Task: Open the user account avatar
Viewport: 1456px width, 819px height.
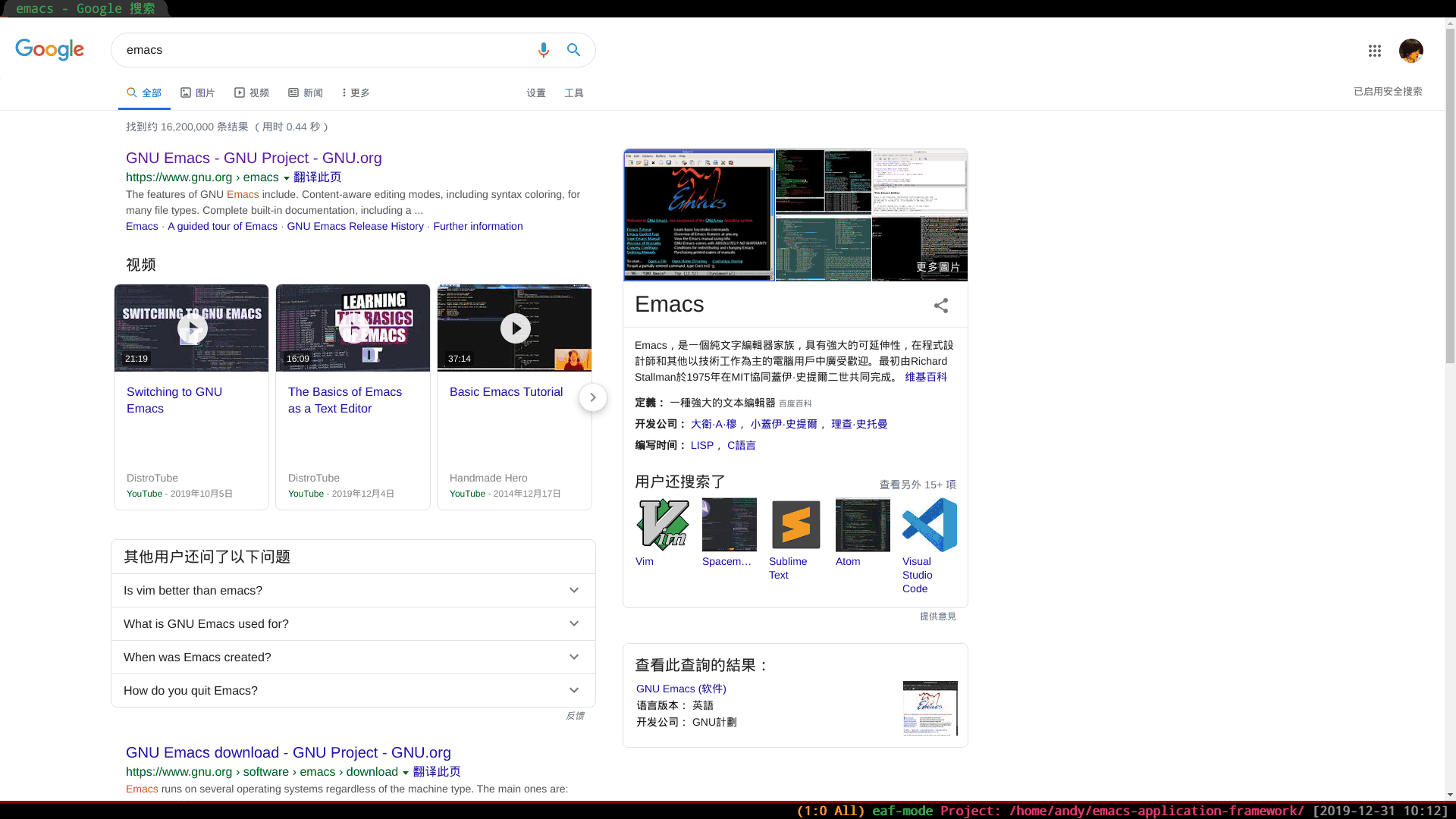Action: pos(1410,51)
